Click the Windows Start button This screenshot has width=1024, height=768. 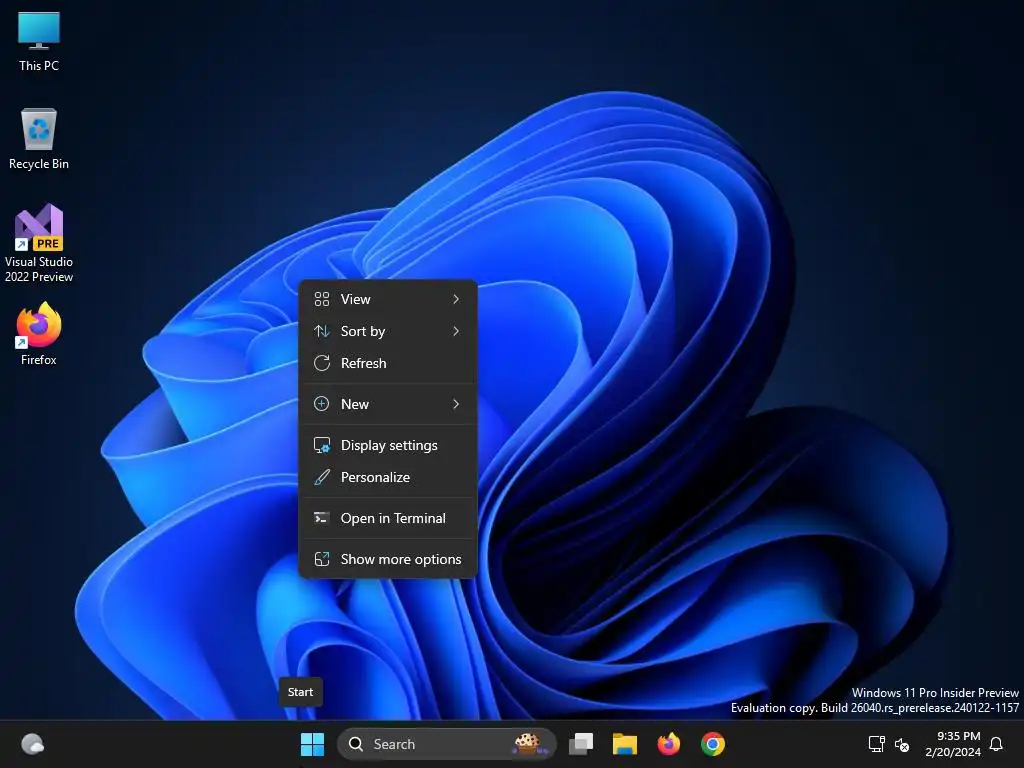312,744
